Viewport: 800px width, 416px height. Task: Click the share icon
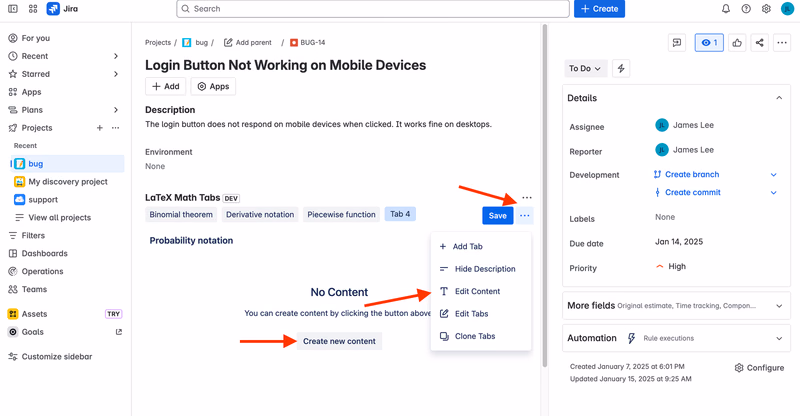[x=759, y=43]
